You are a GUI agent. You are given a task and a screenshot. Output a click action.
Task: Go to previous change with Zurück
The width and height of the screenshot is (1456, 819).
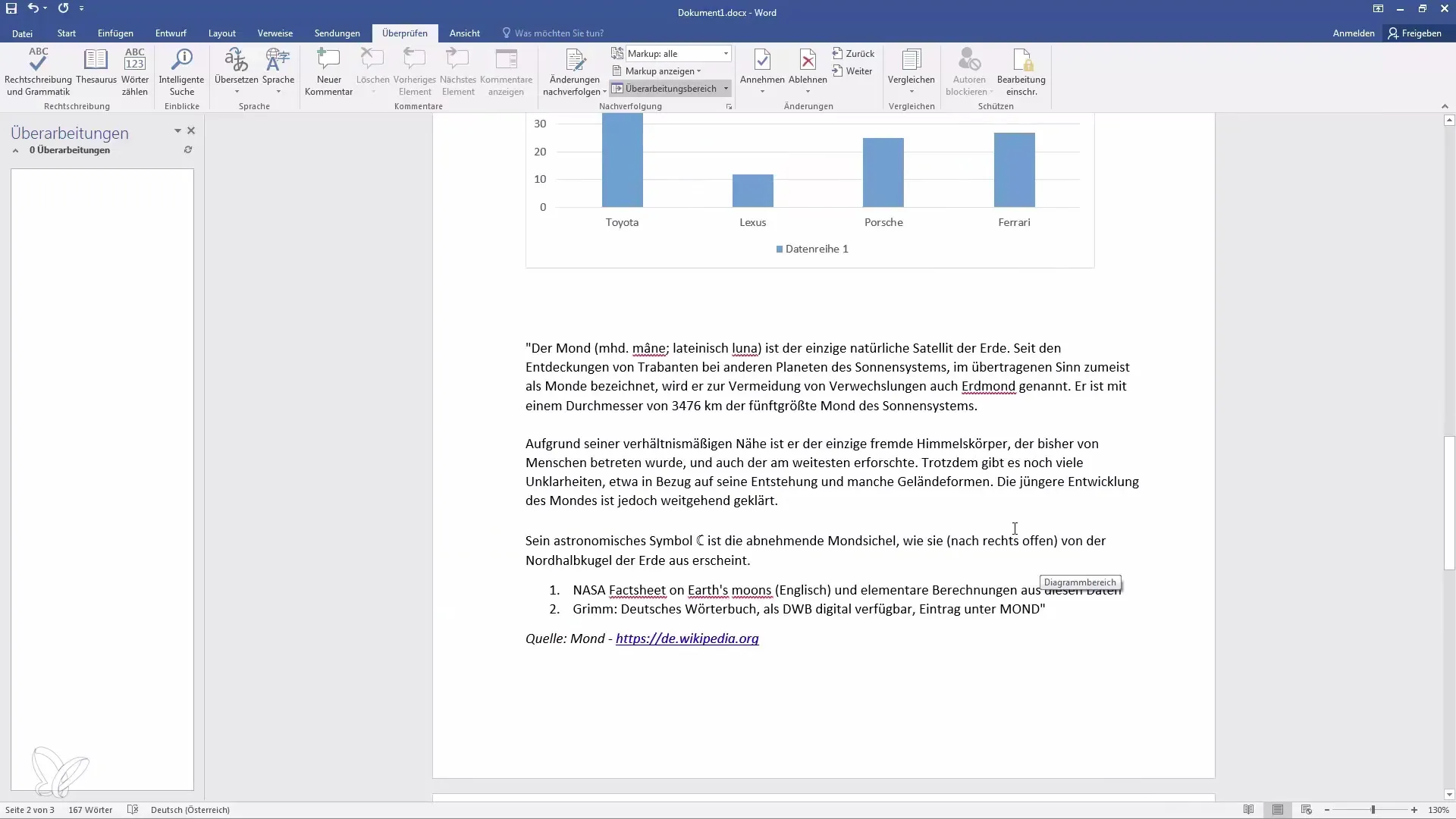click(x=853, y=54)
